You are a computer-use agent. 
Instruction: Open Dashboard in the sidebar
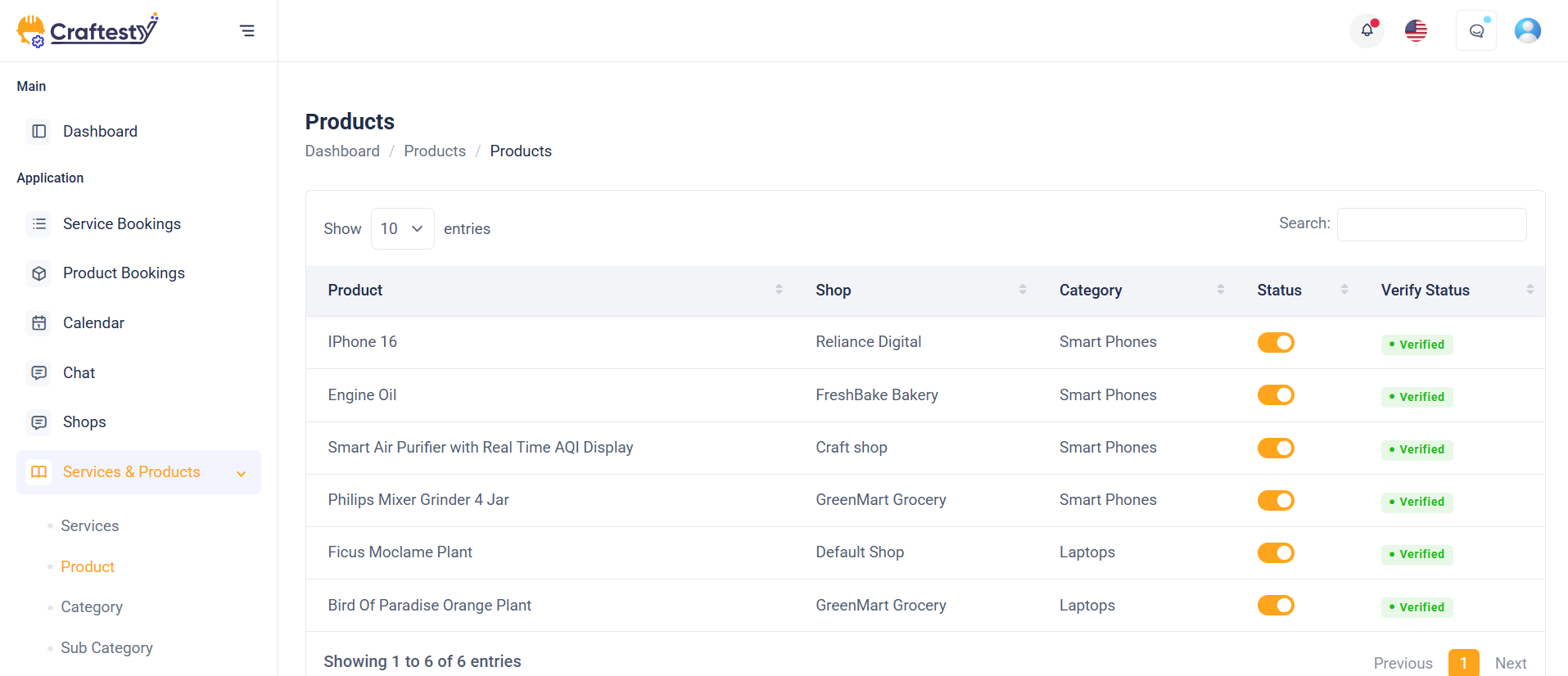[100, 132]
